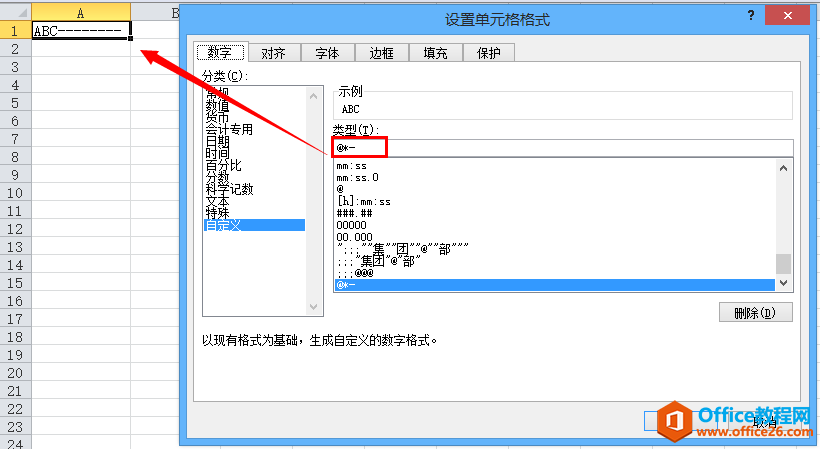820x449 pixels.
Task: Click cell A3 in the spreadsheet
Action: pos(81,67)
